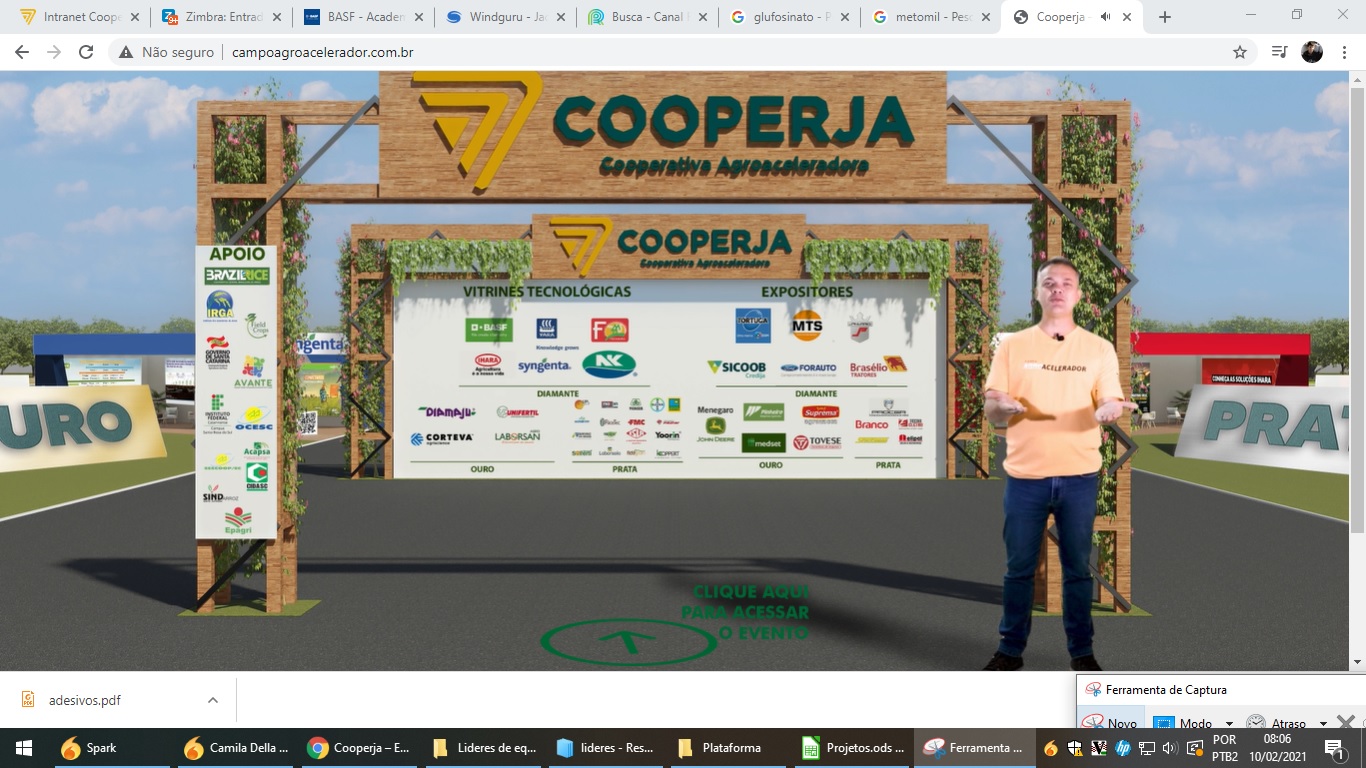Close the metomil search tab
This screenshot has height=768, width=1366.
tap(988, 17)
